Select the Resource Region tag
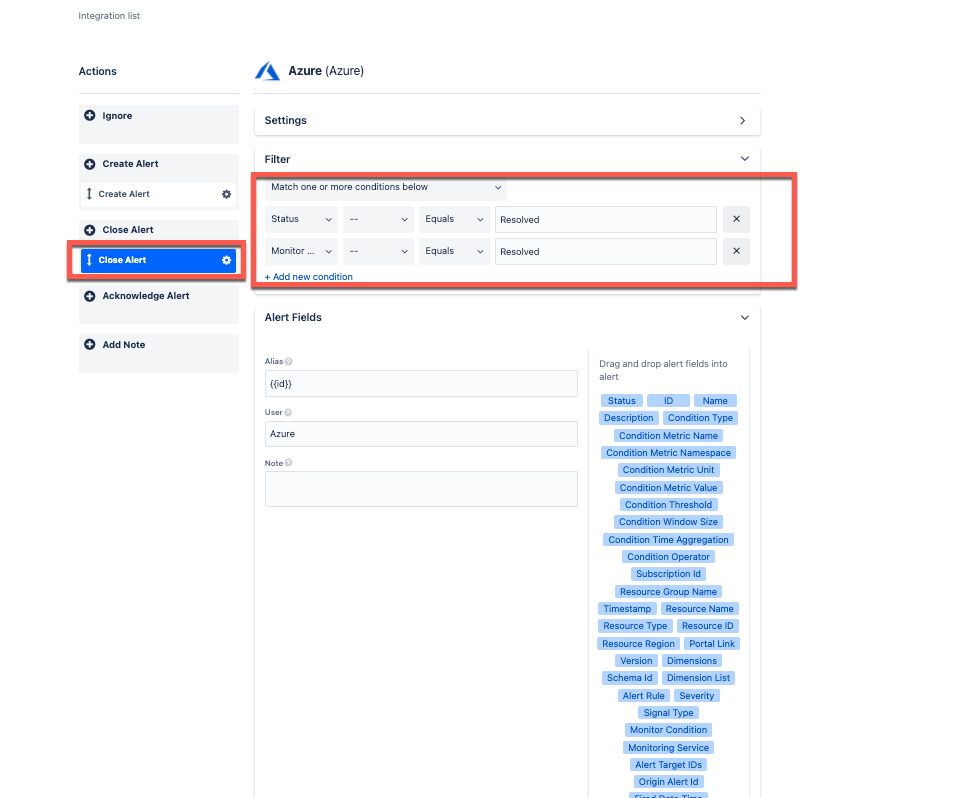Viewport: 965px width, 798px height. point(638,644)
